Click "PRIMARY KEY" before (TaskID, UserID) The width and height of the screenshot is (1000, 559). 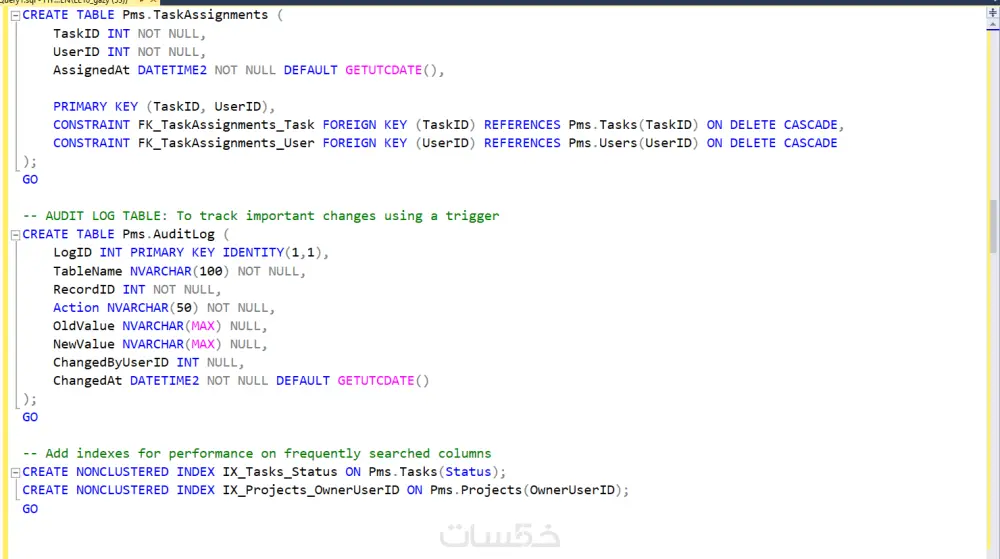point(95,106)
